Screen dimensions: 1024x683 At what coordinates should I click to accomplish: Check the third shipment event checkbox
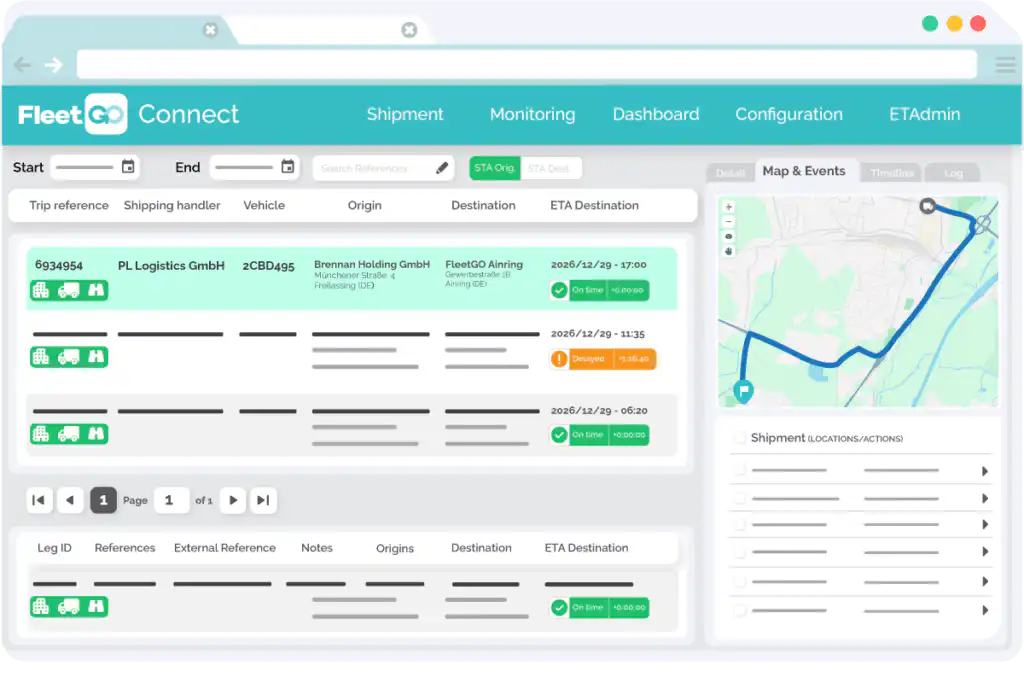[739, 524]
